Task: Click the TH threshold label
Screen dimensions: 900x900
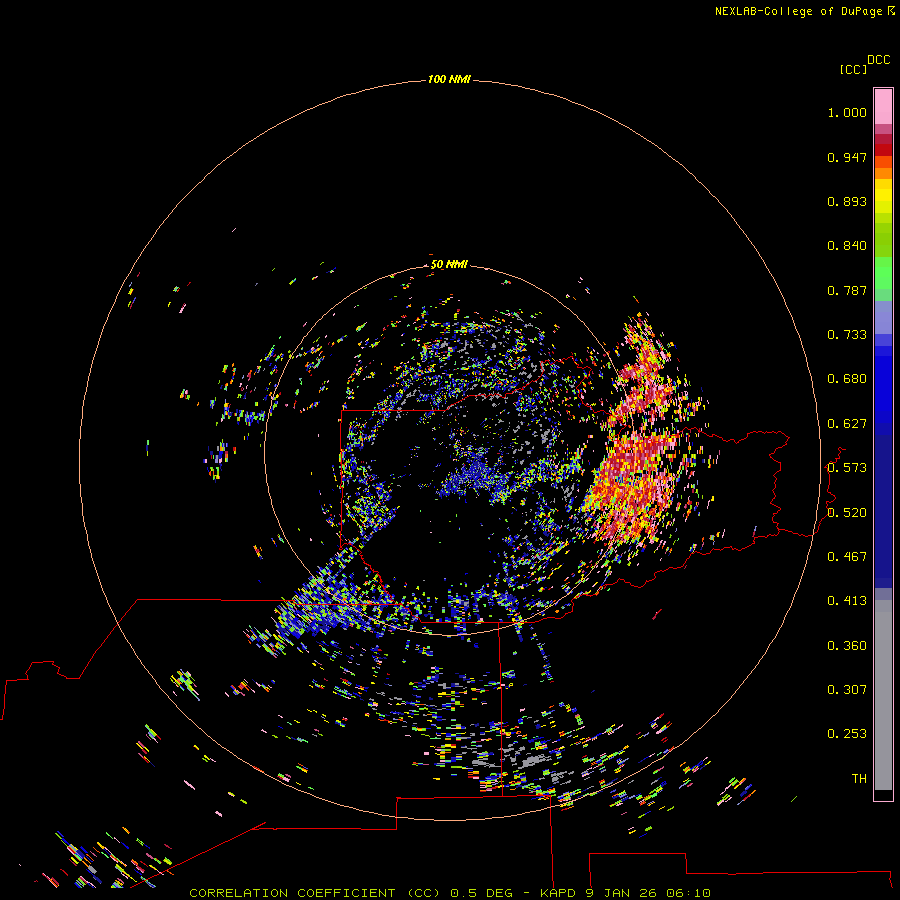Action: (x=859, y=779)
